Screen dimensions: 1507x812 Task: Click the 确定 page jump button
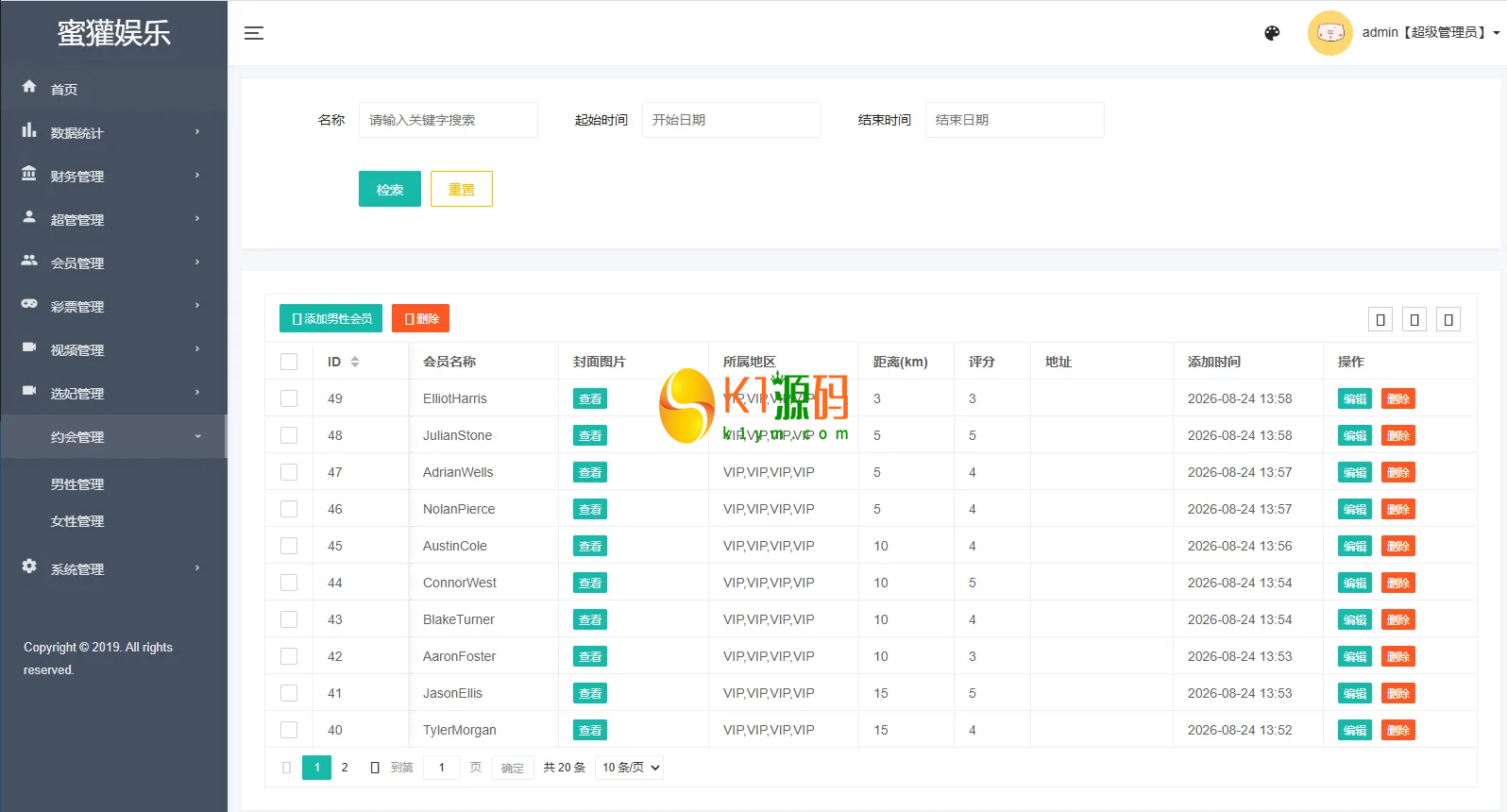tap(513, 768)
